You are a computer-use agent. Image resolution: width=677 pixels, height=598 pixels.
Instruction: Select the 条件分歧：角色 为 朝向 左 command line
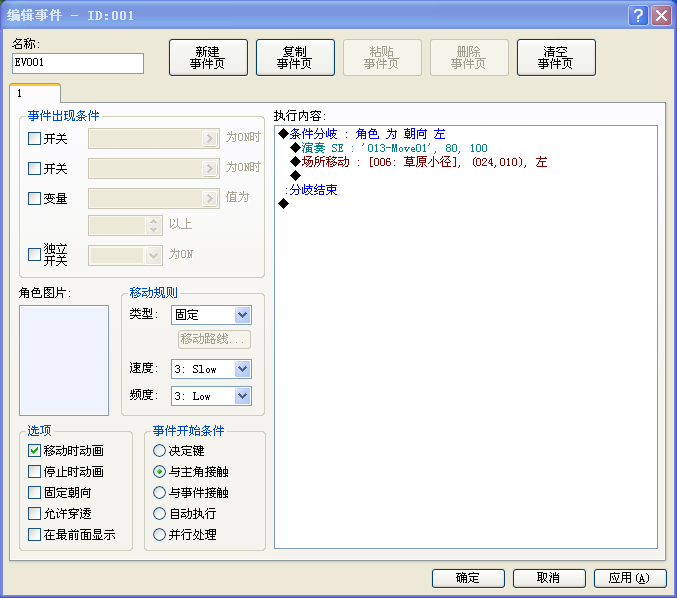[362, 134]
